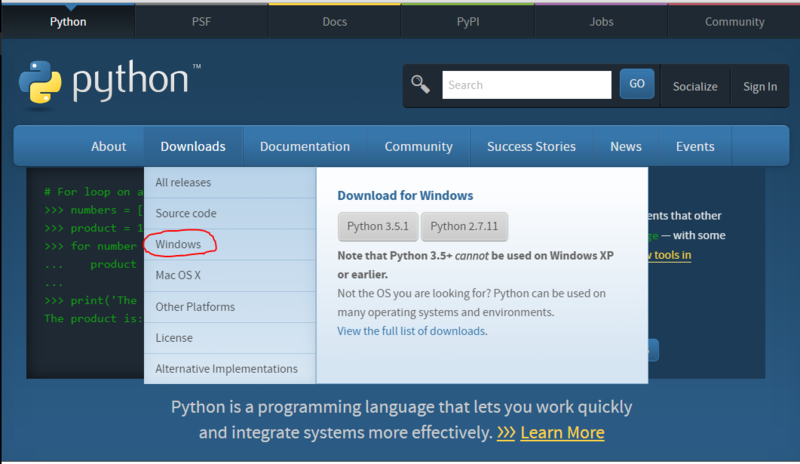The height and width of the screenshot is (464, 800).
Task: Open the Documentation navigation menu
Action: coord(305,146)
